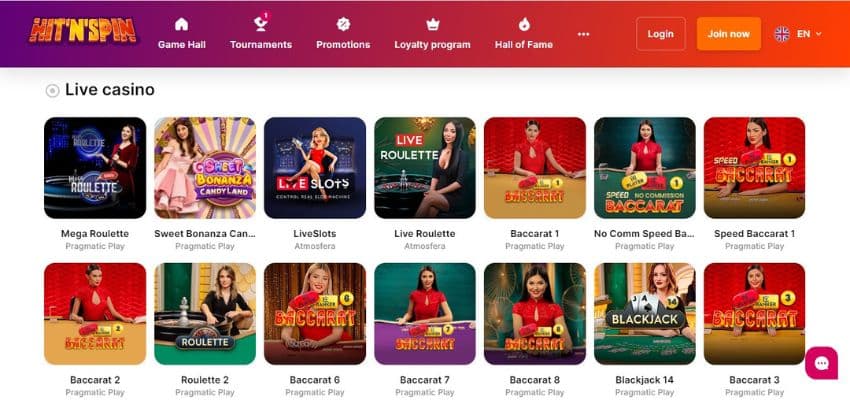Click the Promotions percent badge icon
Viewport: 850px width, 405px height.
343,24
